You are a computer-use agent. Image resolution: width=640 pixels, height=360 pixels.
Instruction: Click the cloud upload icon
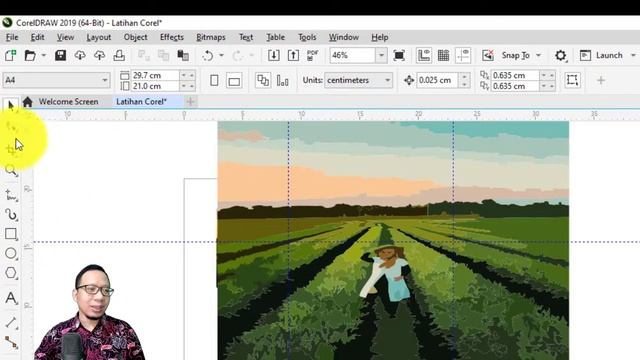click(x=100, y=55)
